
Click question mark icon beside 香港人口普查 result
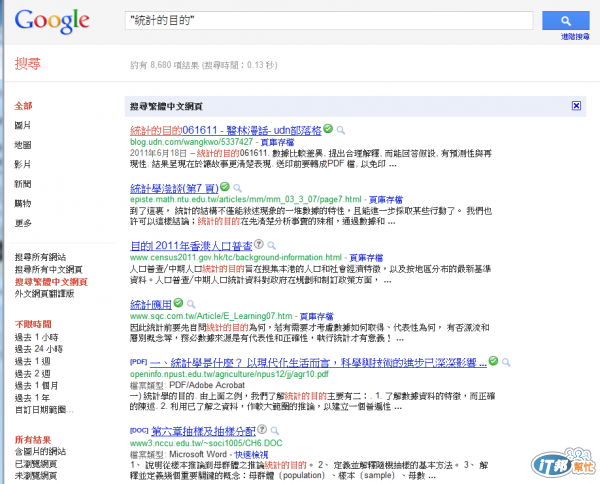coord(259,244)
